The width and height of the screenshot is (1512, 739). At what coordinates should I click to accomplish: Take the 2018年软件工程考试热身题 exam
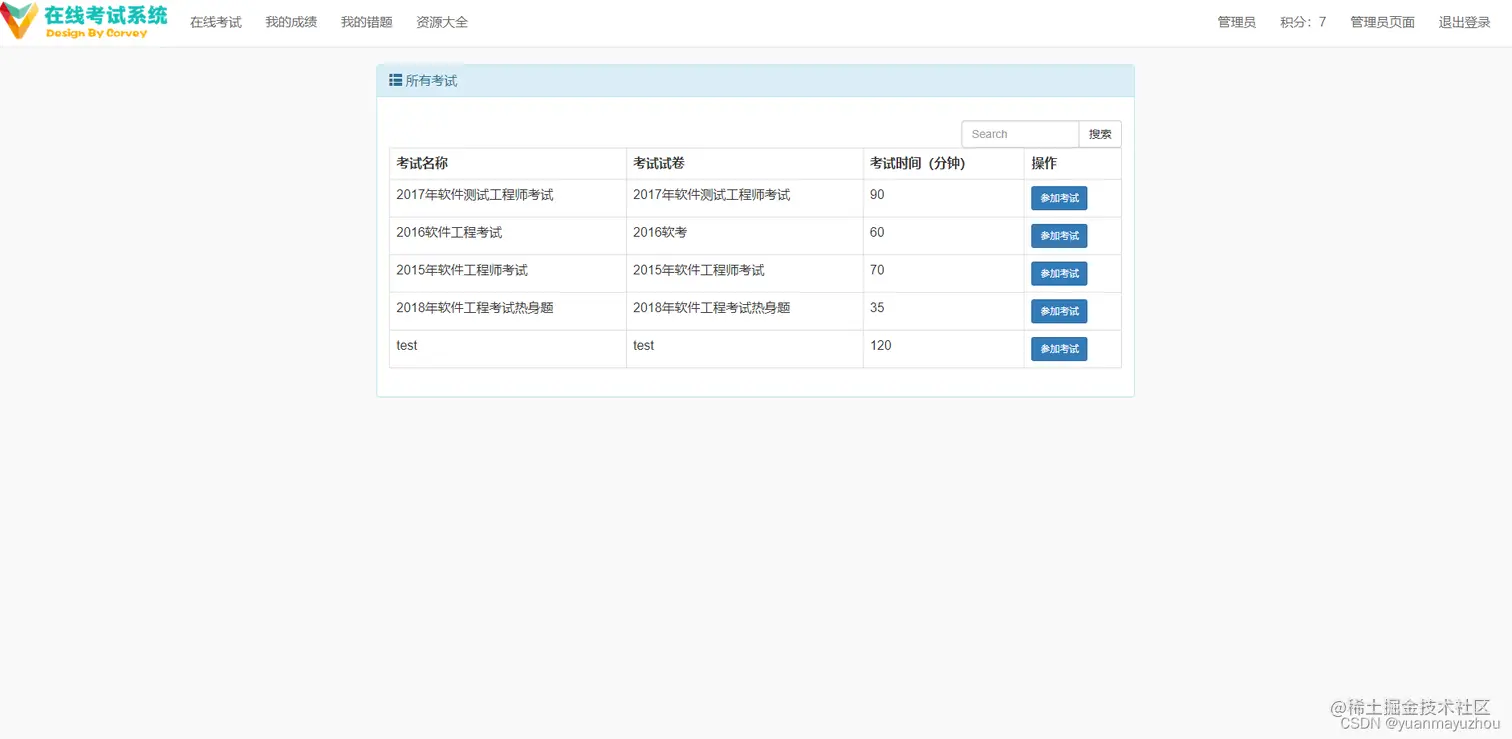1059,311
